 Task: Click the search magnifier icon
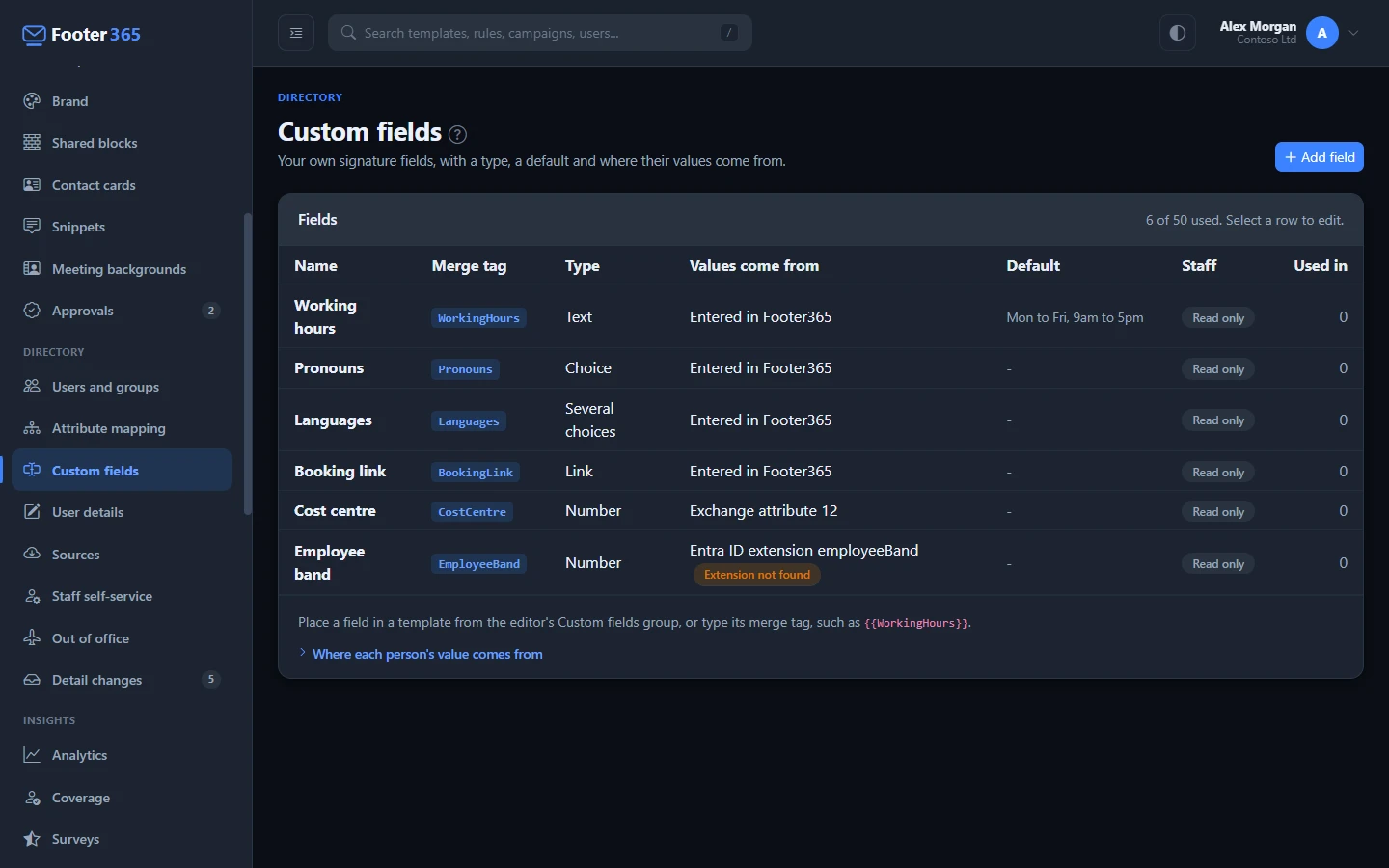pyautogui.click(x=348, y=33)
